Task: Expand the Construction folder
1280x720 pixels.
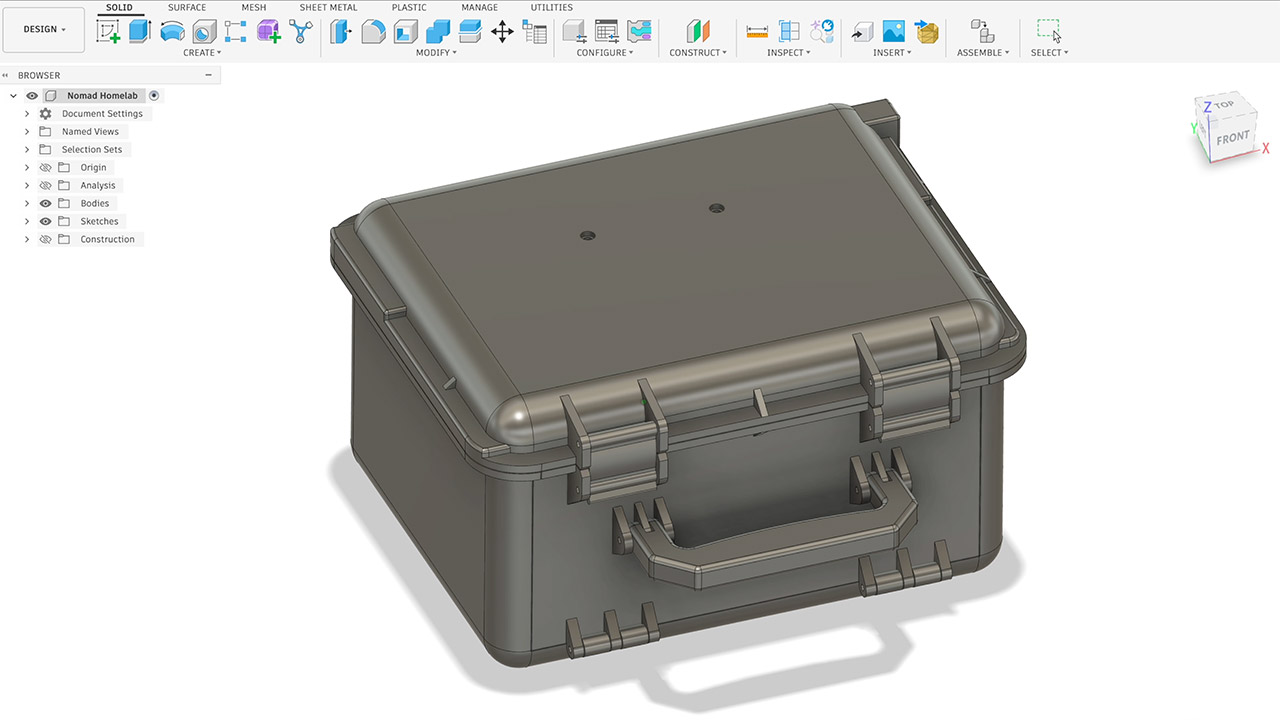Action: point(27,240)
